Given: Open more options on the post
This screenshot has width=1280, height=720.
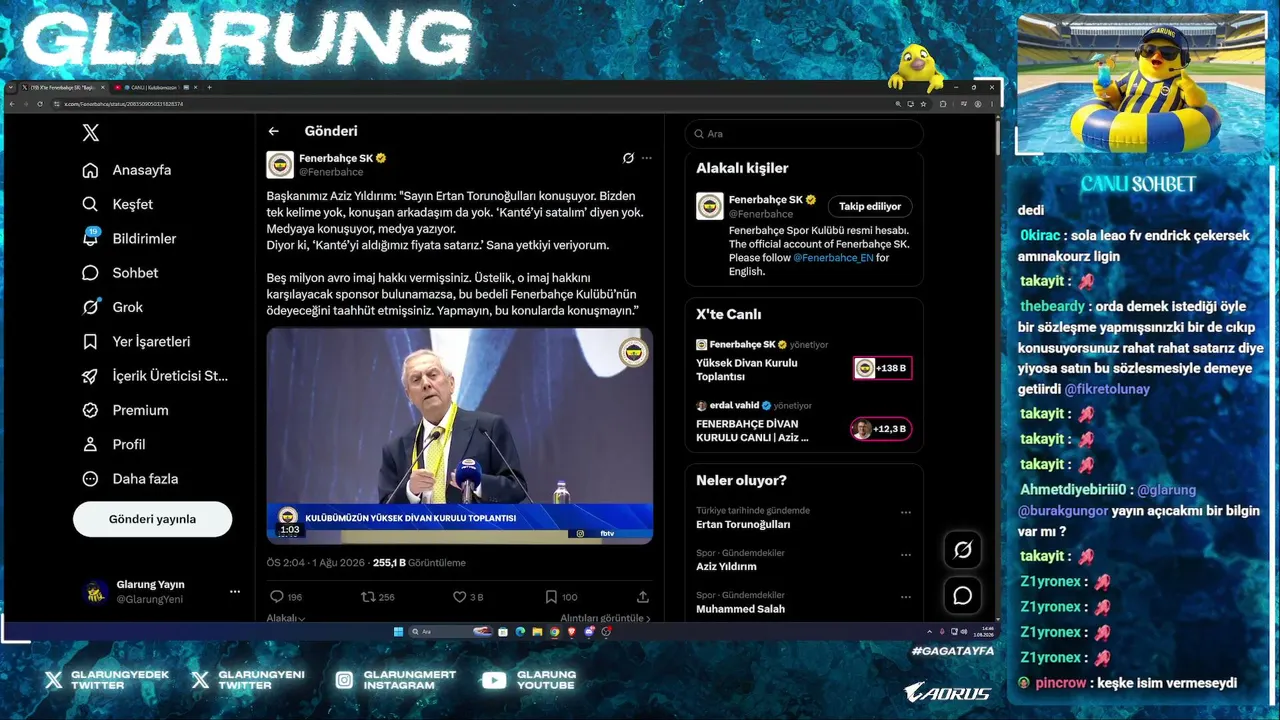Looking at the screenshot, I should point(646,158).
